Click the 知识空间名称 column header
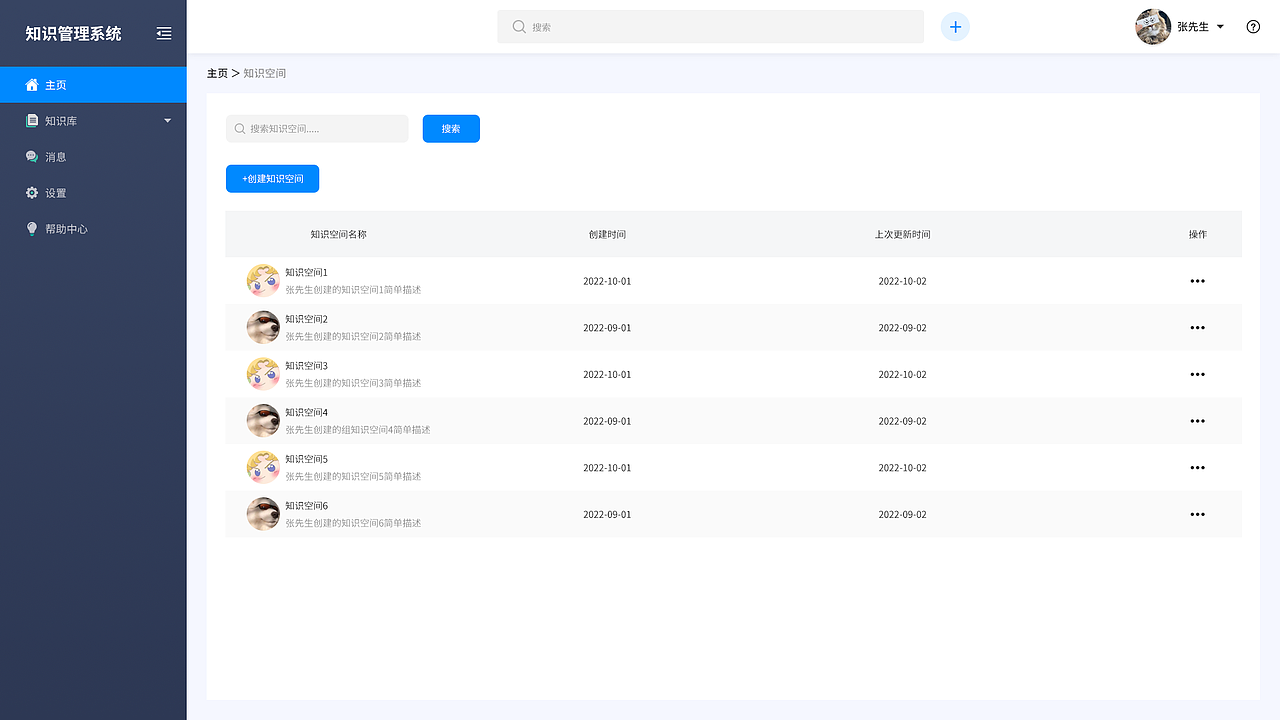This screenshot has height=720, width=1280. [x=339, y=234]
